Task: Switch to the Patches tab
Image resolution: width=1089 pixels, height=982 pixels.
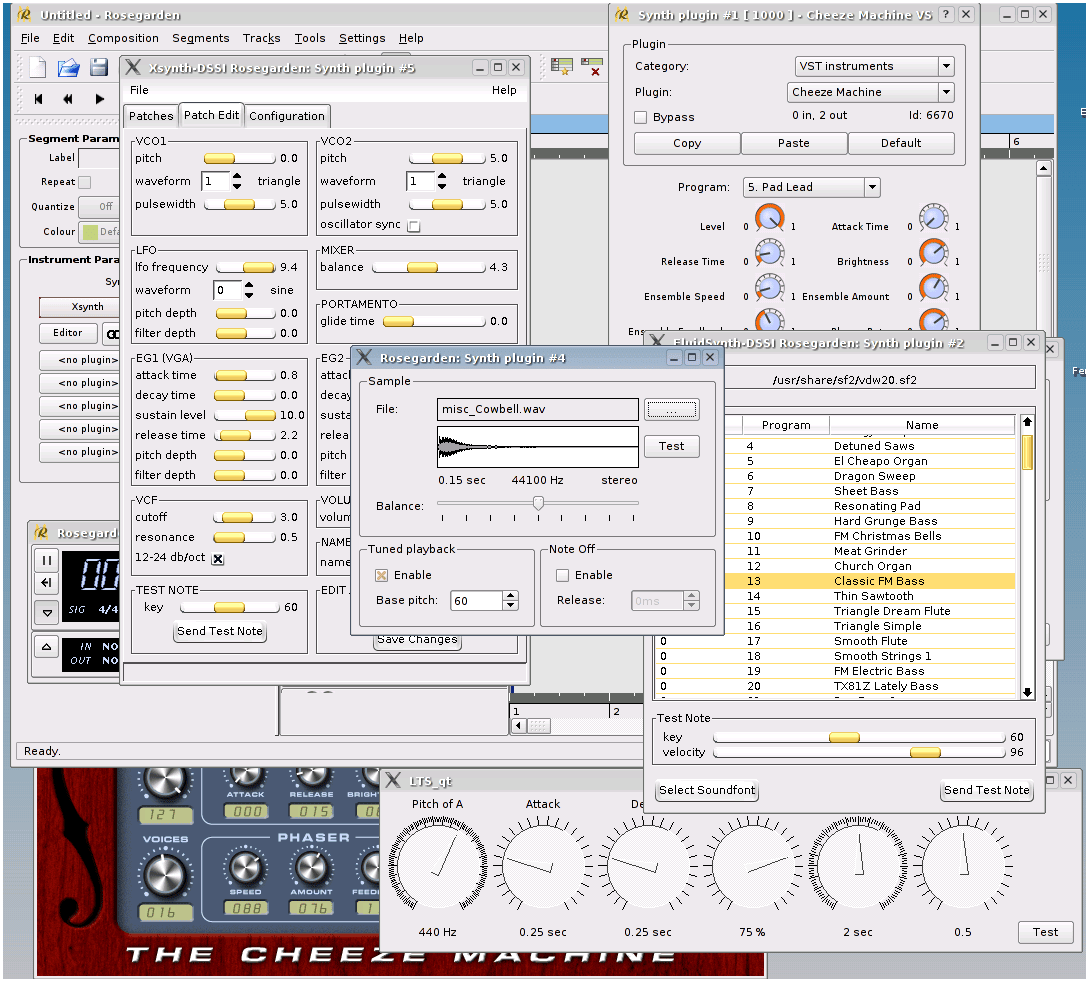Action: 151,116
